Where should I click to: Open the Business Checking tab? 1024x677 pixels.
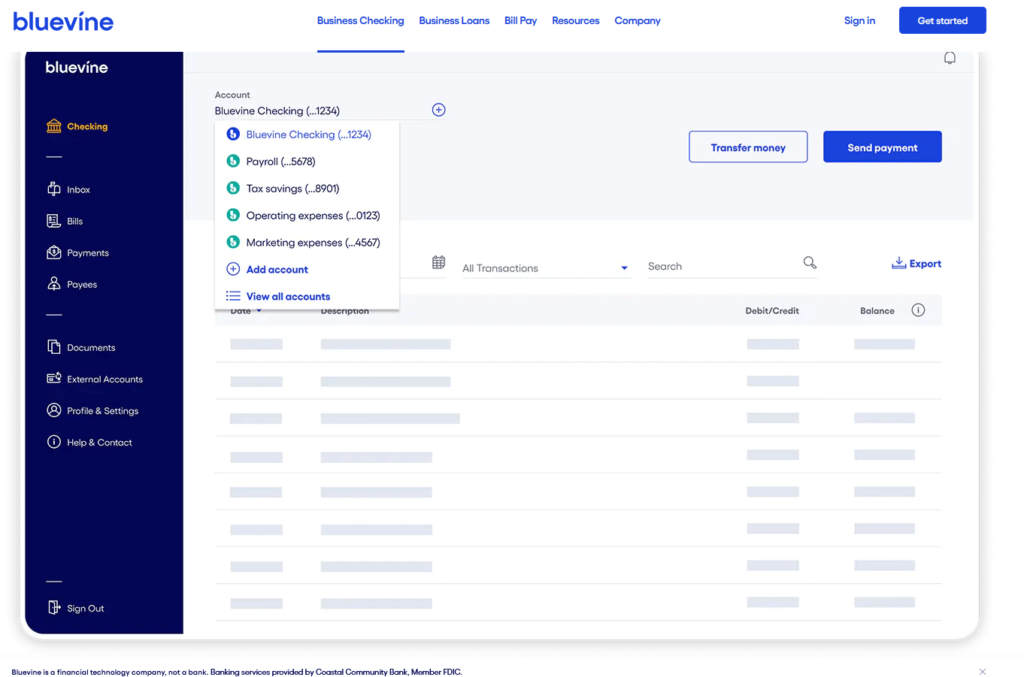[x=360, y=21]
